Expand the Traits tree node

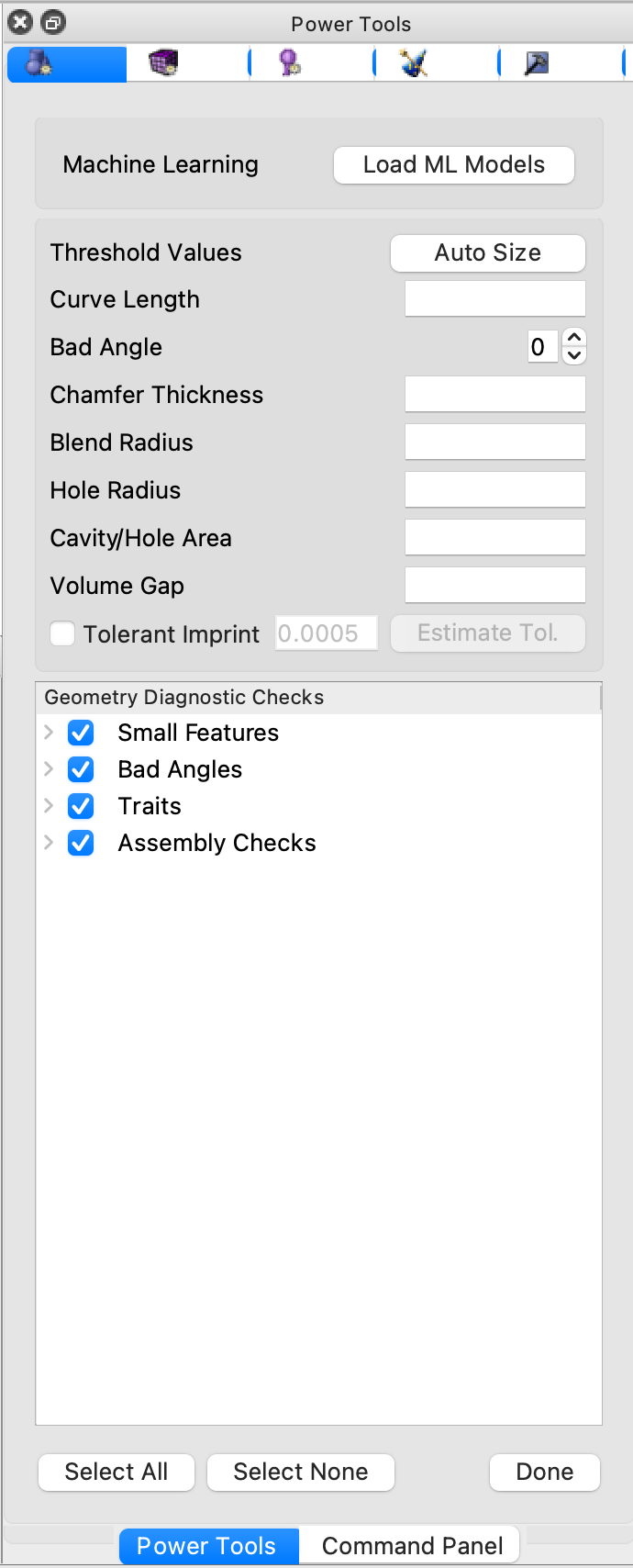tap(49, 806)
